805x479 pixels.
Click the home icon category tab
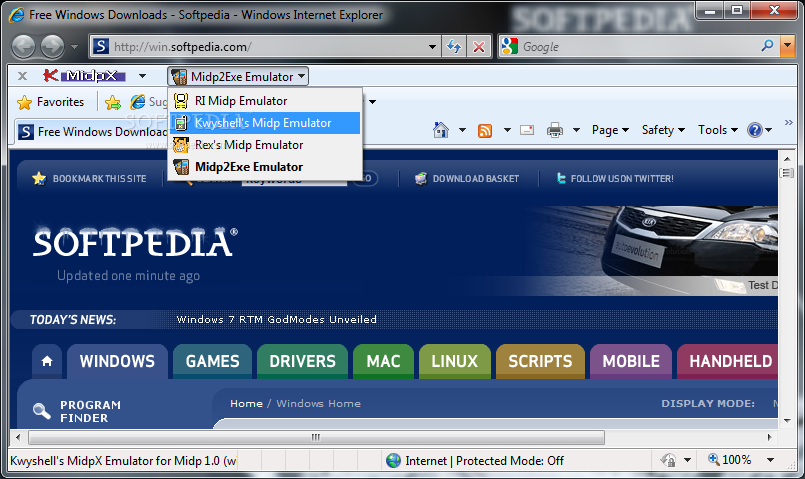(47, 361)
